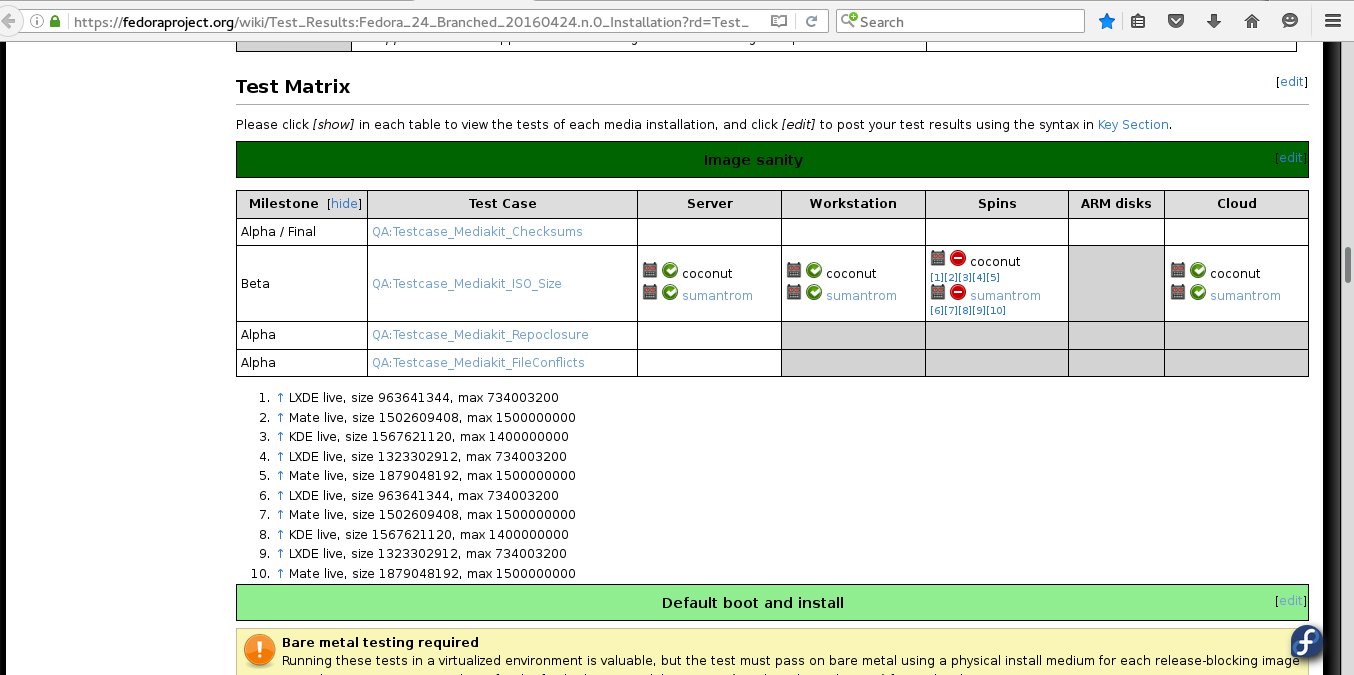Click up arrow of footnote 5 Mate live
This screenshot has height=675, width=1354.
point(280,476)
